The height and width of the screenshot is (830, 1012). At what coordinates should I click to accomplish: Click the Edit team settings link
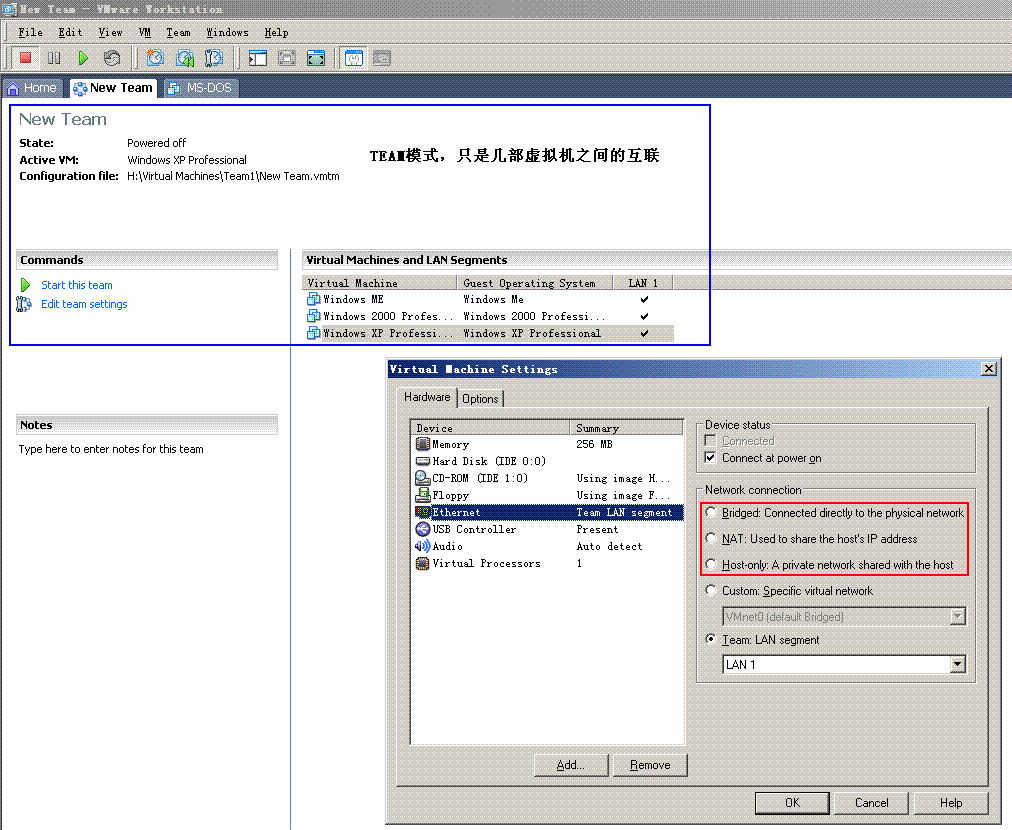85,304
